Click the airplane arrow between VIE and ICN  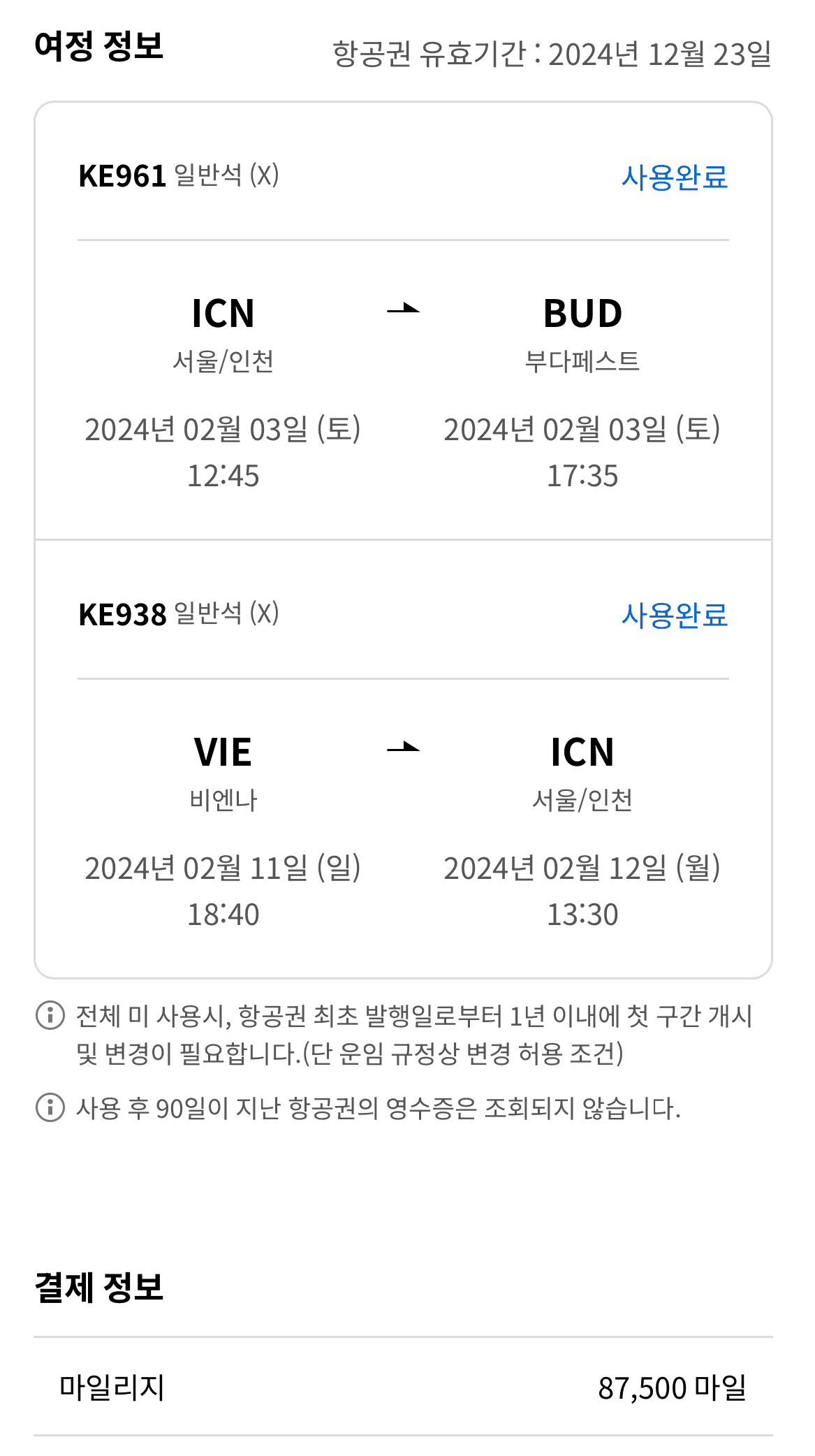click(404, 747)
